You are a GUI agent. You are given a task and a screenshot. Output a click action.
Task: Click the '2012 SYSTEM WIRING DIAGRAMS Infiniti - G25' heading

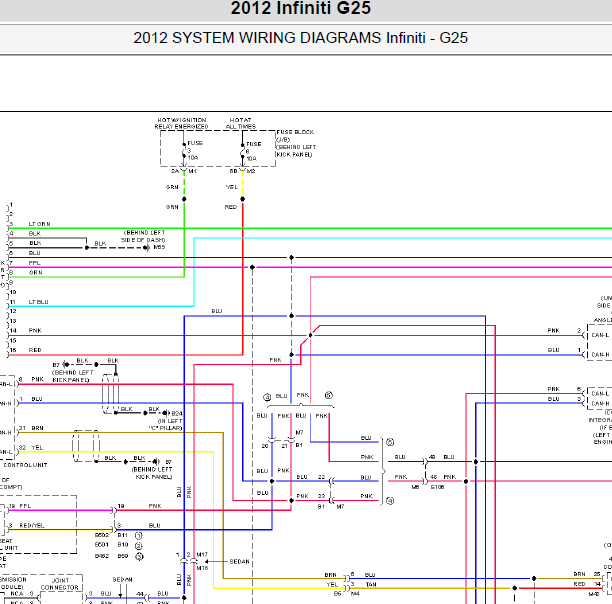point(301,38)
